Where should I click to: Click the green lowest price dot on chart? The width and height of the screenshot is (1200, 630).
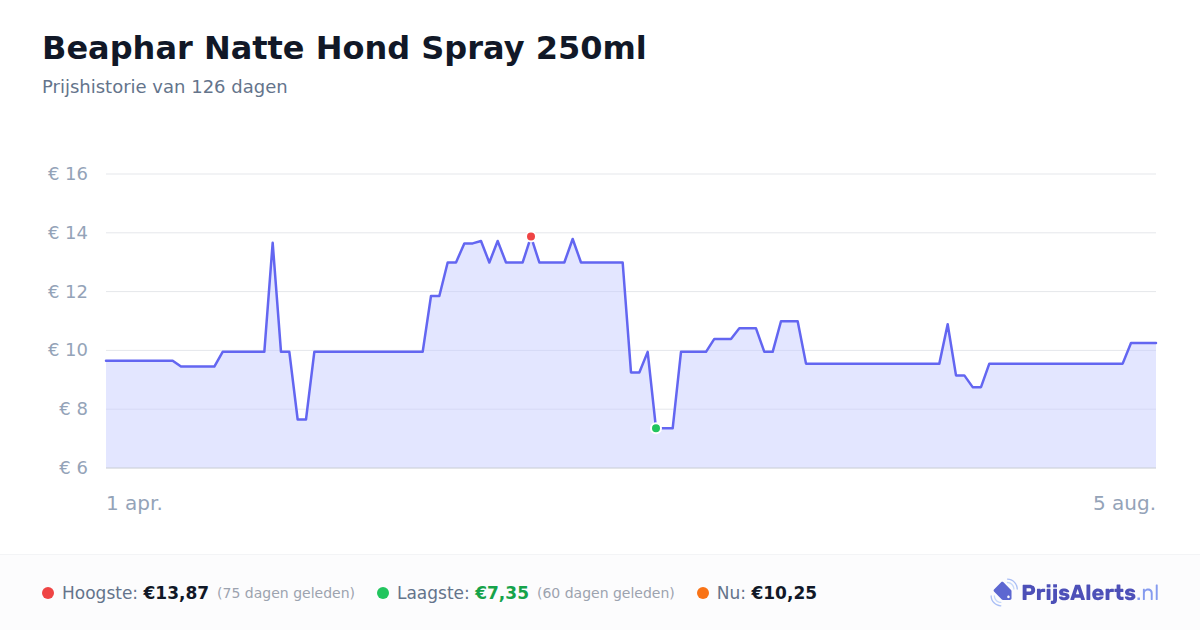[x=656, y=428]
